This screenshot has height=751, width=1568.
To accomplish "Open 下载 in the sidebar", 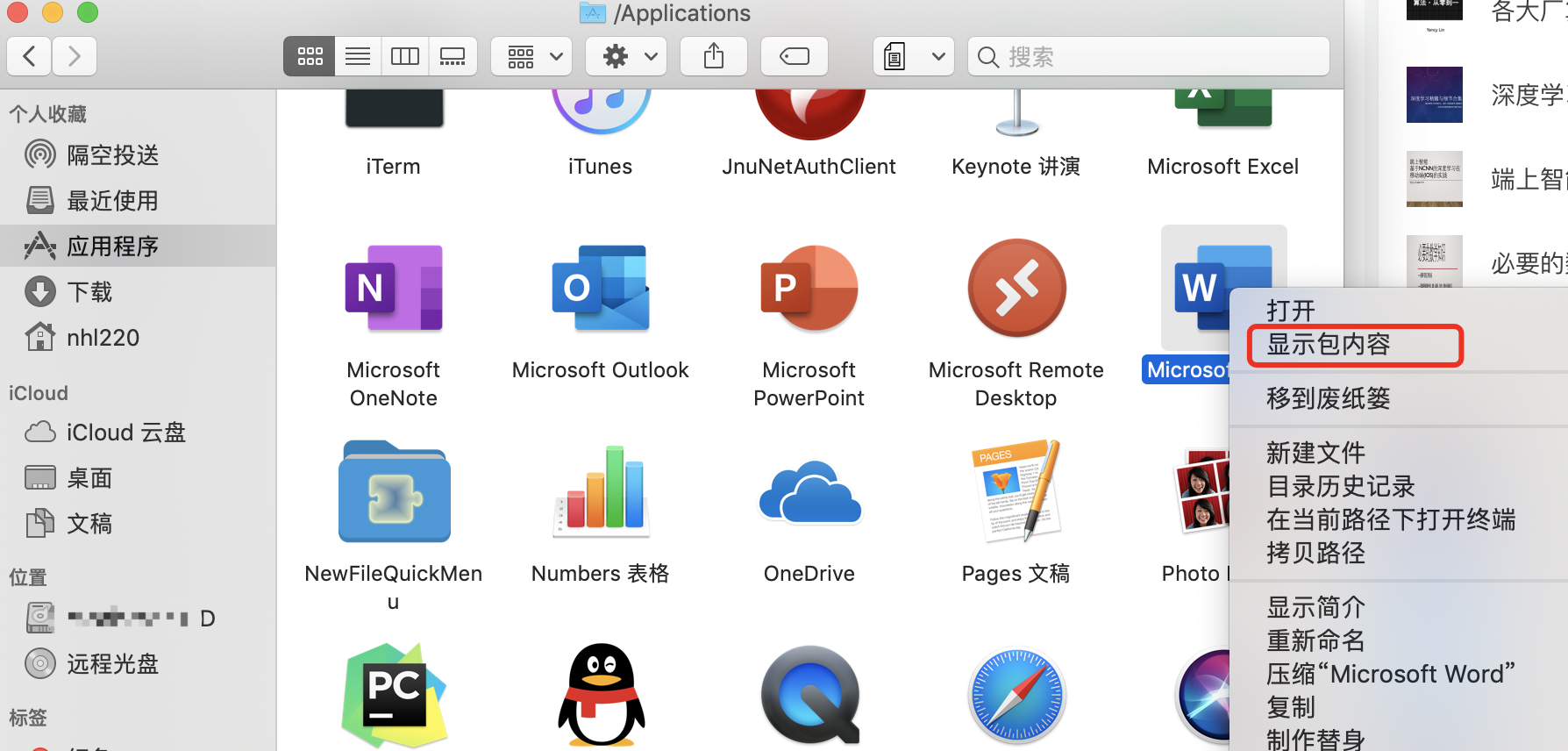I will point(138,292).
